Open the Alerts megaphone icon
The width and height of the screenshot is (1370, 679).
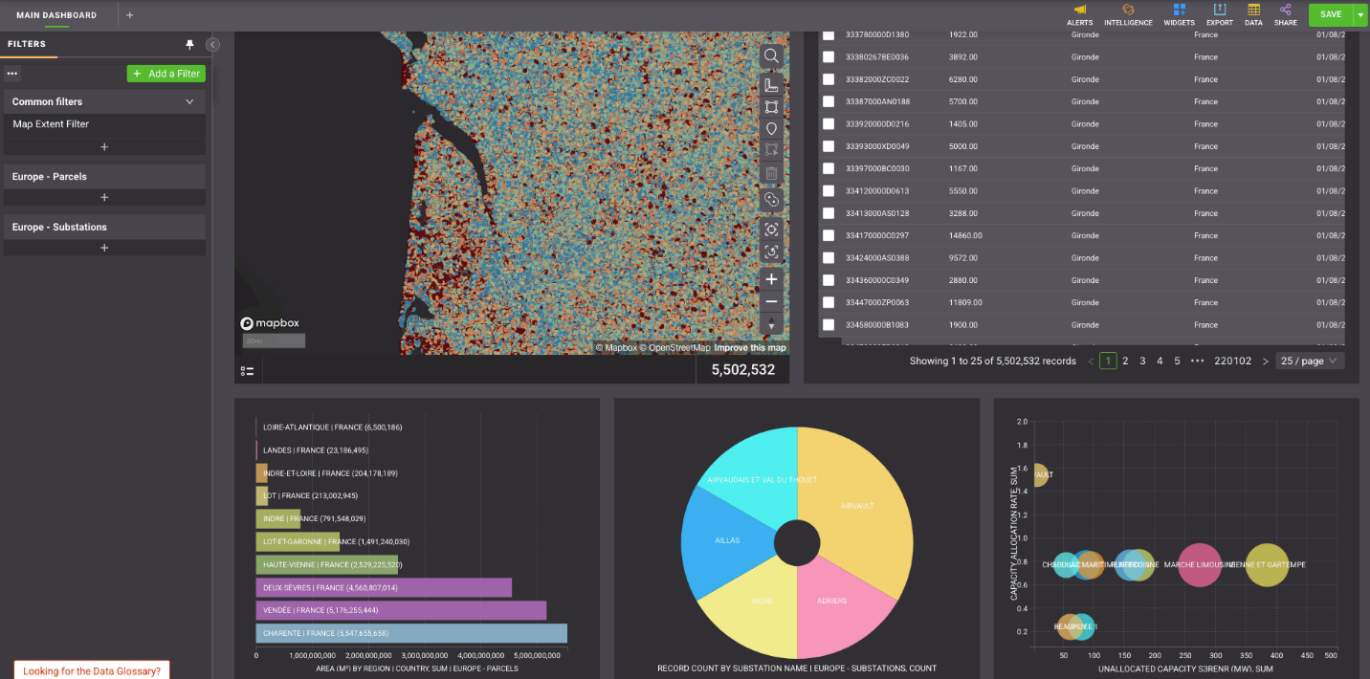1080,15
